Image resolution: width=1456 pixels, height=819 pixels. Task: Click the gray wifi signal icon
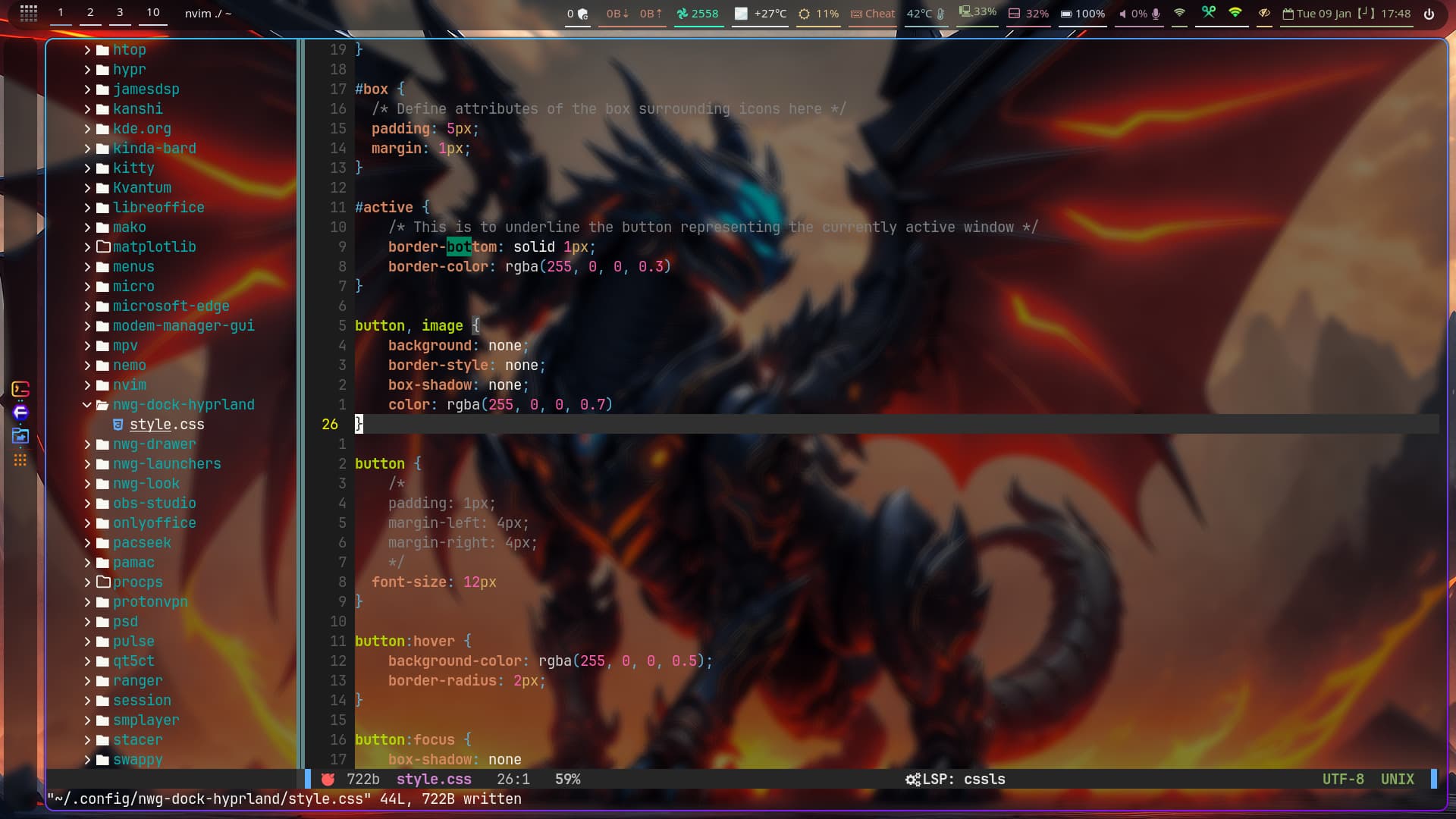click(x=1179, y=13)
